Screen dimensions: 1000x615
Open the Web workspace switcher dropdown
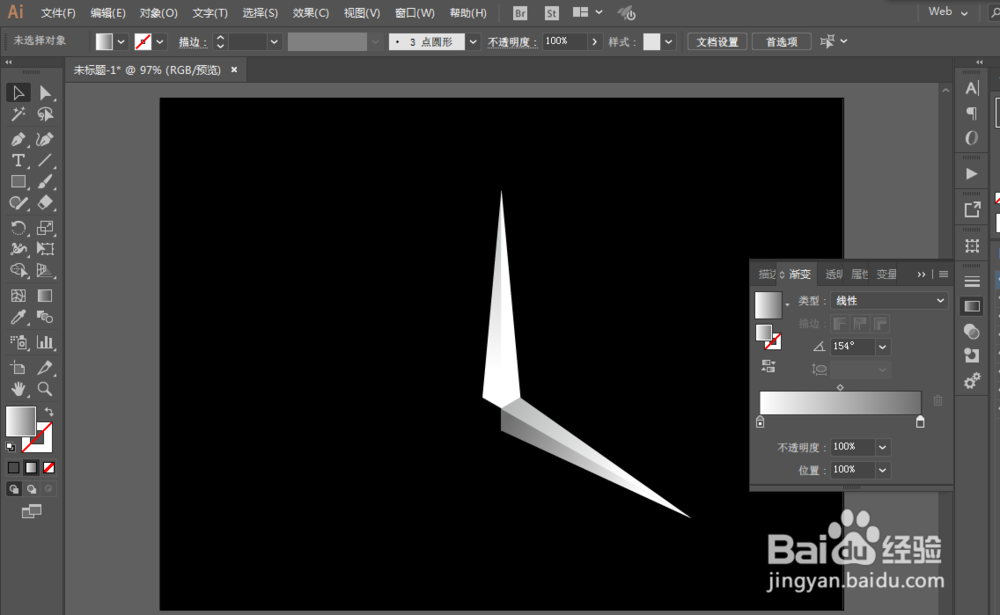[x=946, y=13]
